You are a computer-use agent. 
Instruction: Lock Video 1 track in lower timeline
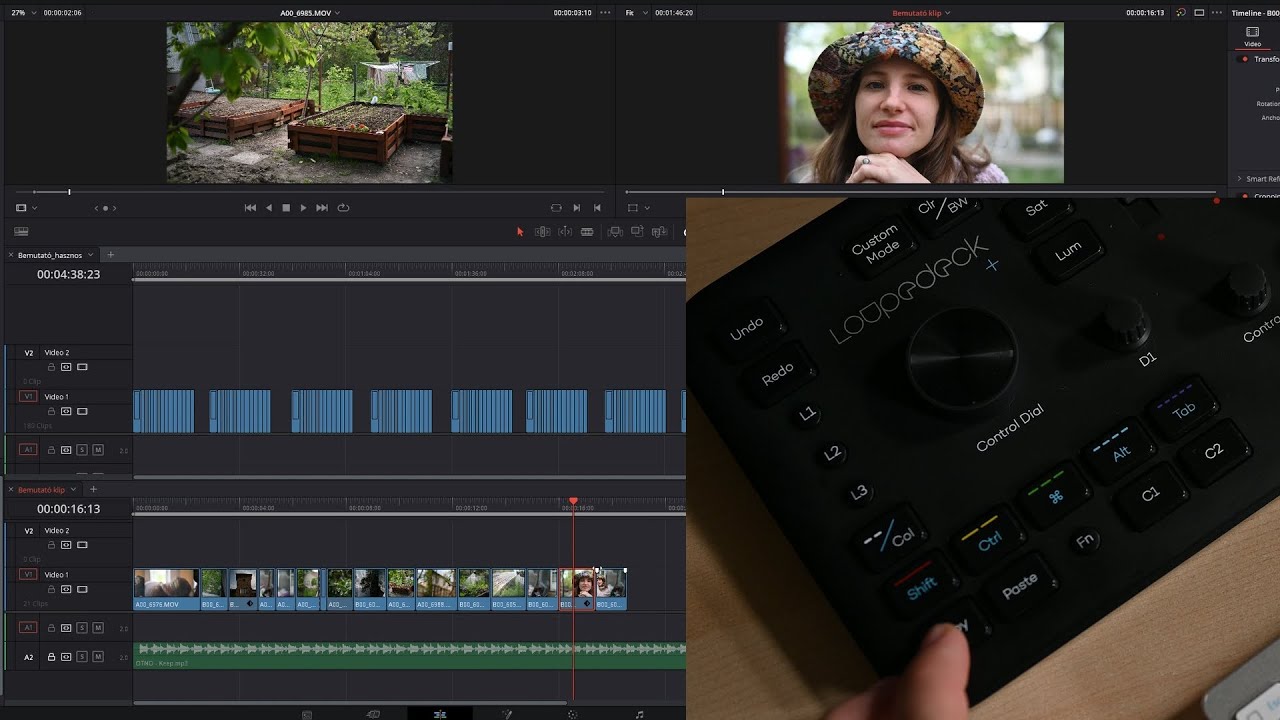click(51, 589)
